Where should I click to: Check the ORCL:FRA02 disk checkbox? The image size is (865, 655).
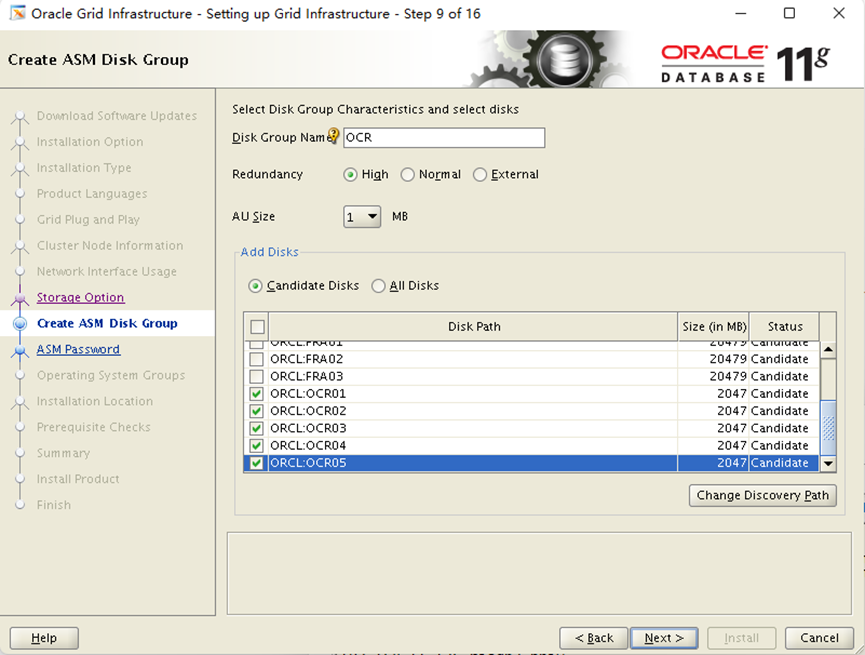[257, 359]
